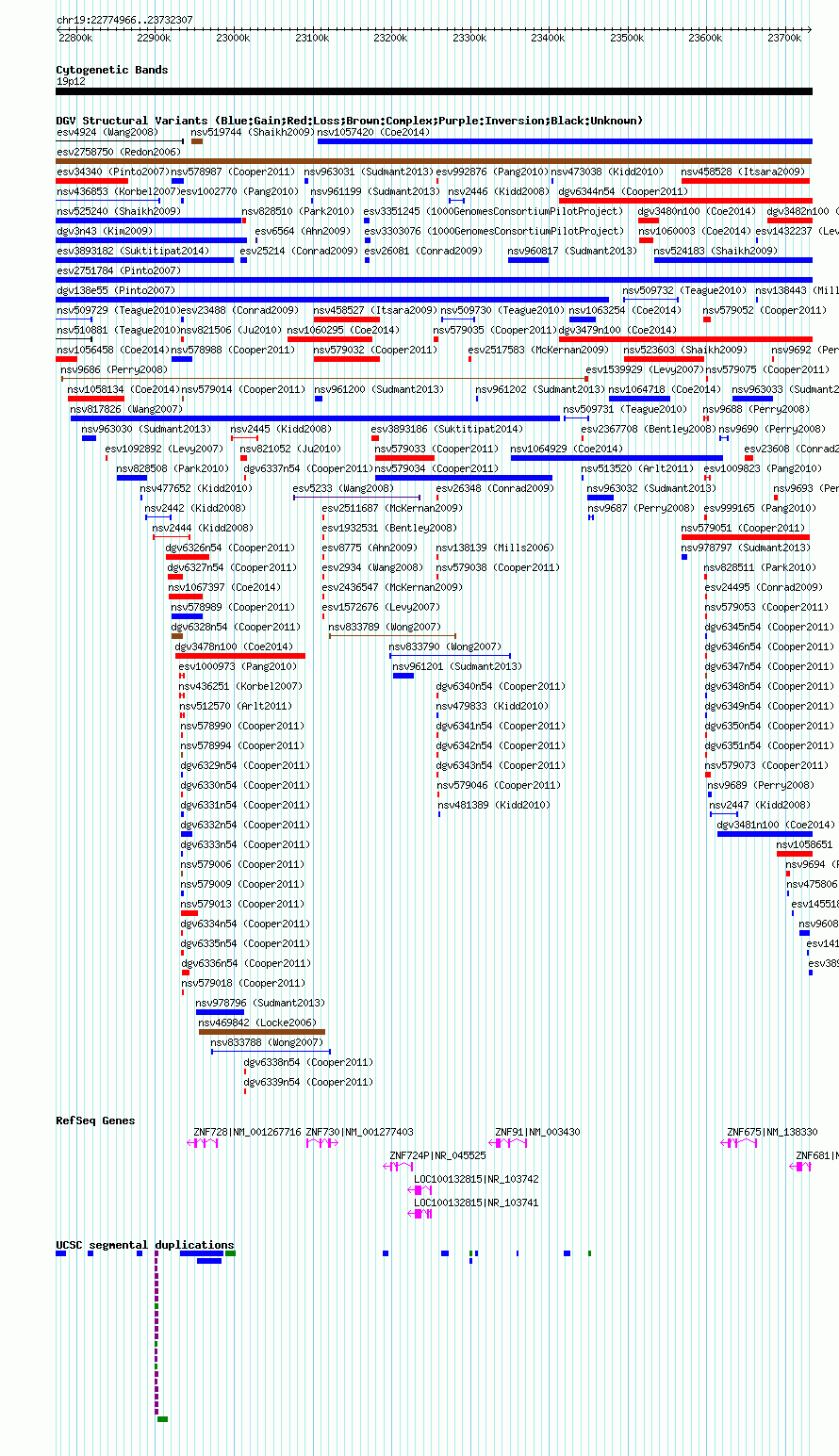Select variant esv2751784 (Pinto2007)
Image resolution: width=839 pixels, height=1456 pixels.
[118, 270]
